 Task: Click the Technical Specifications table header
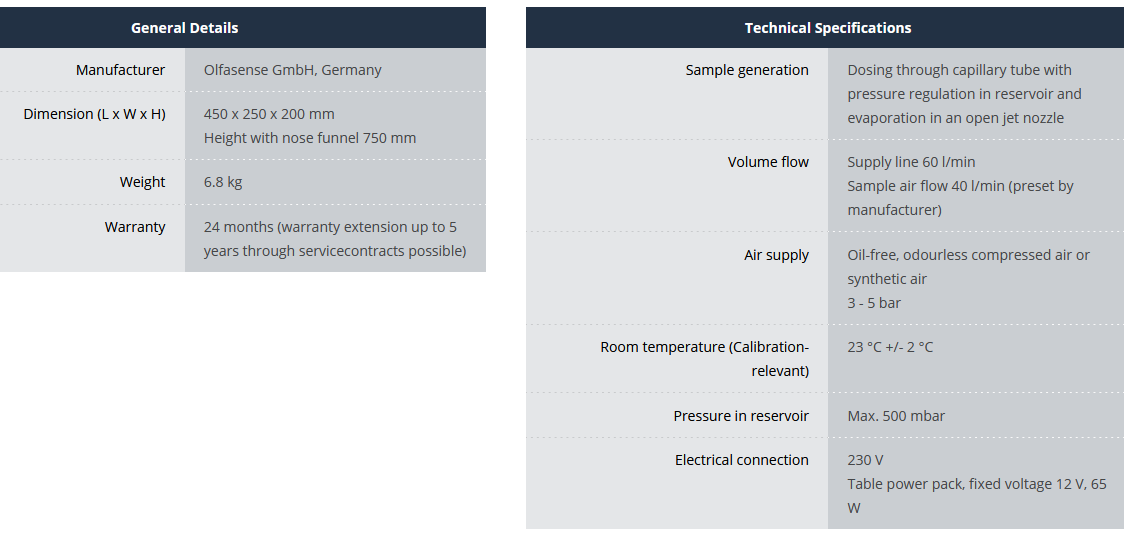828,28
